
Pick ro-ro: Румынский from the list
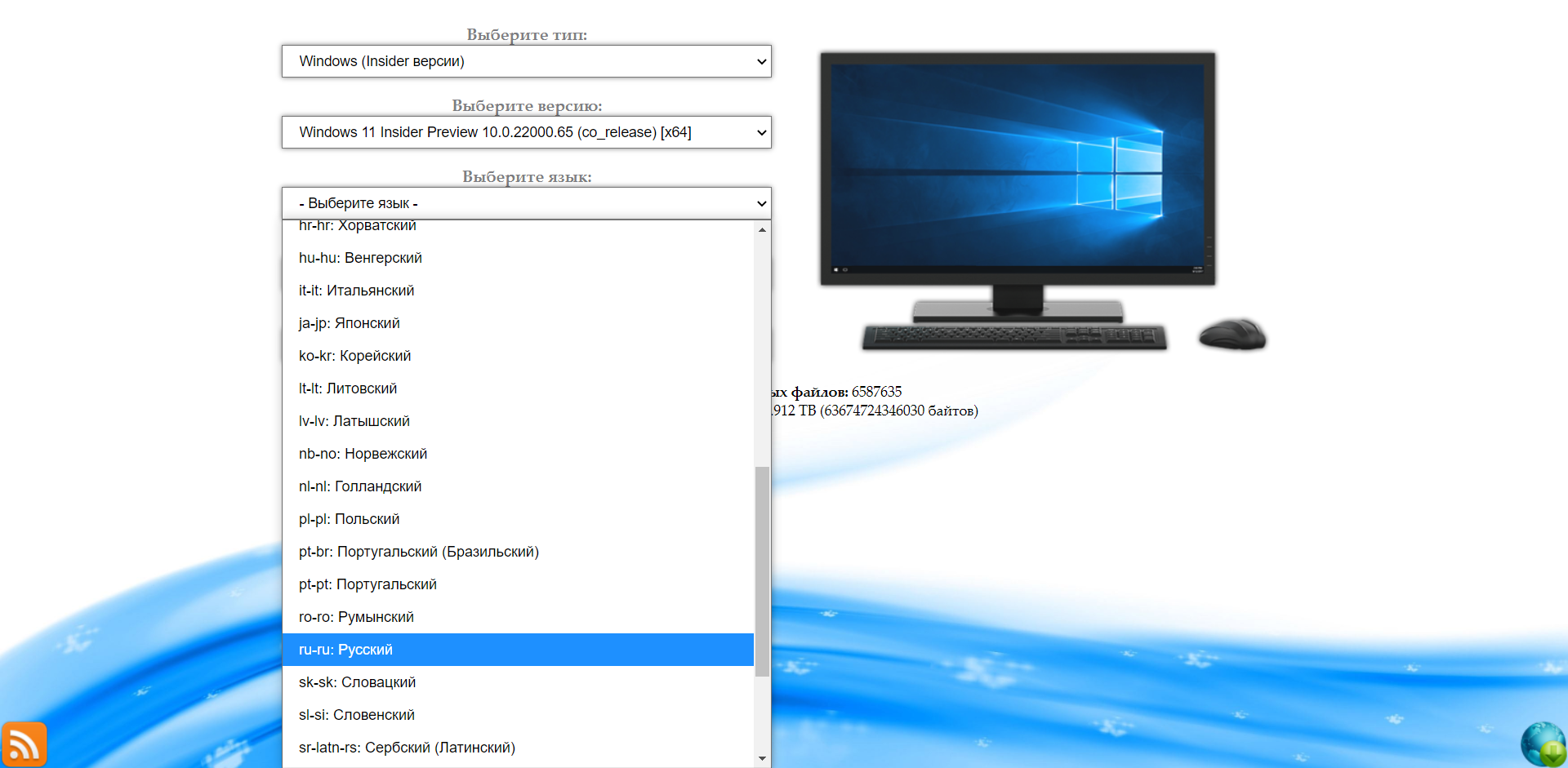(x=518, y=617)
